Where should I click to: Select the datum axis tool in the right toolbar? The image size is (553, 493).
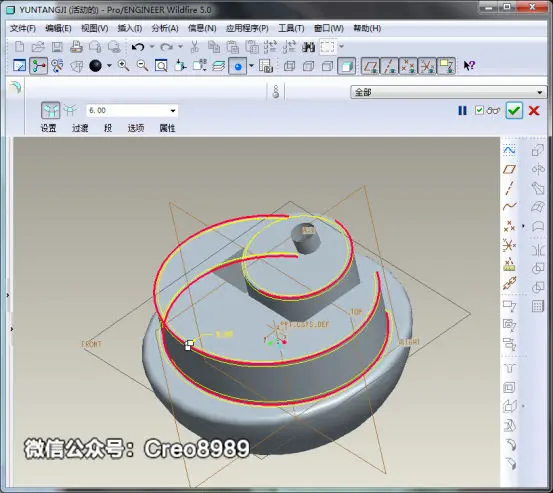tap(509, 188)
